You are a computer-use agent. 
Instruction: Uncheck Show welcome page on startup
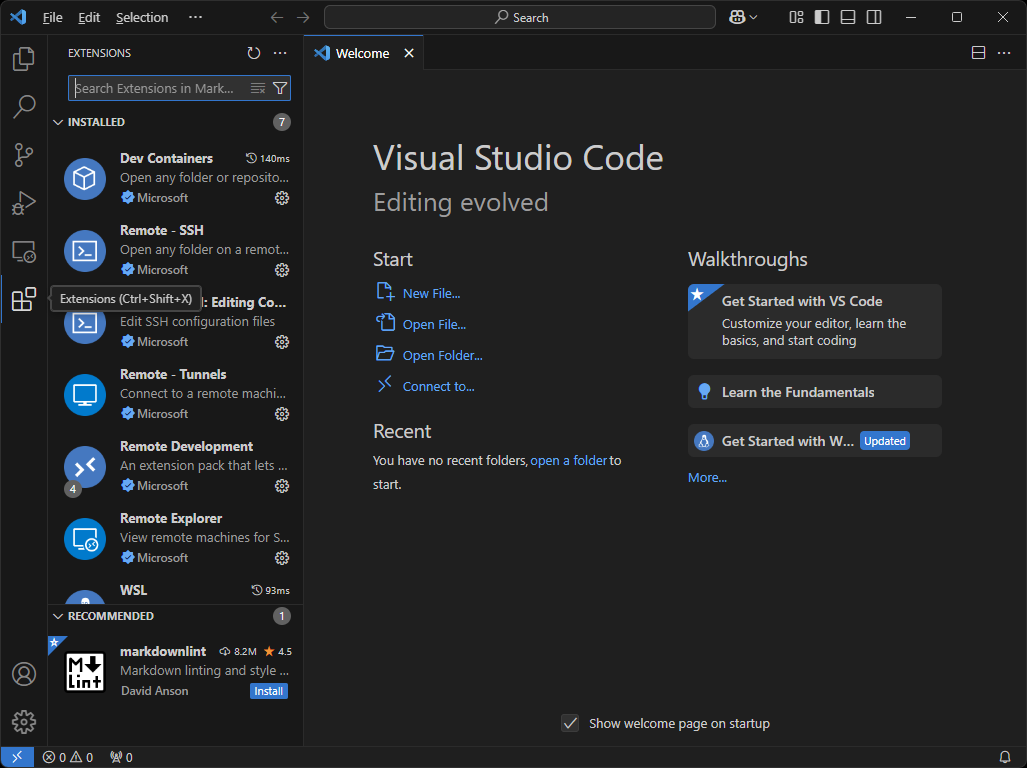click(x=570, y=723)
